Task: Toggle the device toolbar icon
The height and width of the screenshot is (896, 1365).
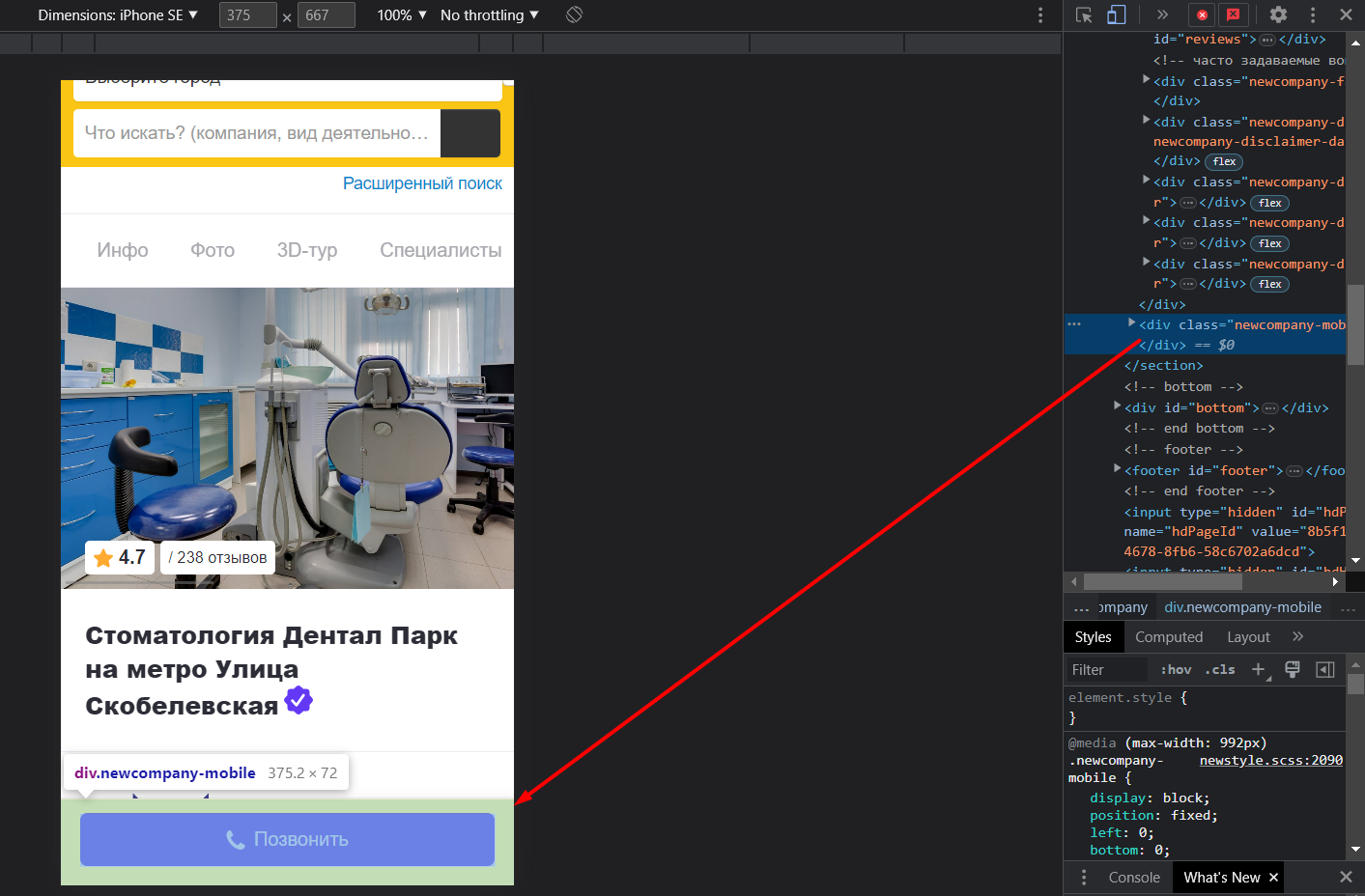Action: (1116, 14)
